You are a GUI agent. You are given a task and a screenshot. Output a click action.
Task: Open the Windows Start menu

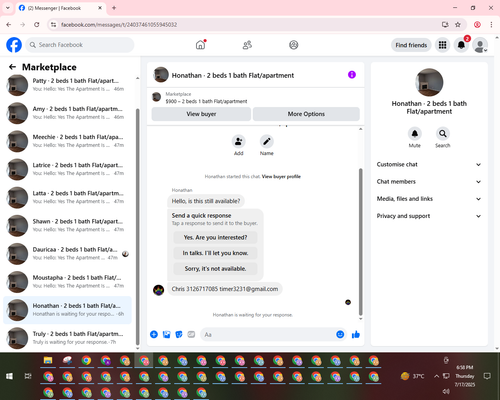coord(9,376)
